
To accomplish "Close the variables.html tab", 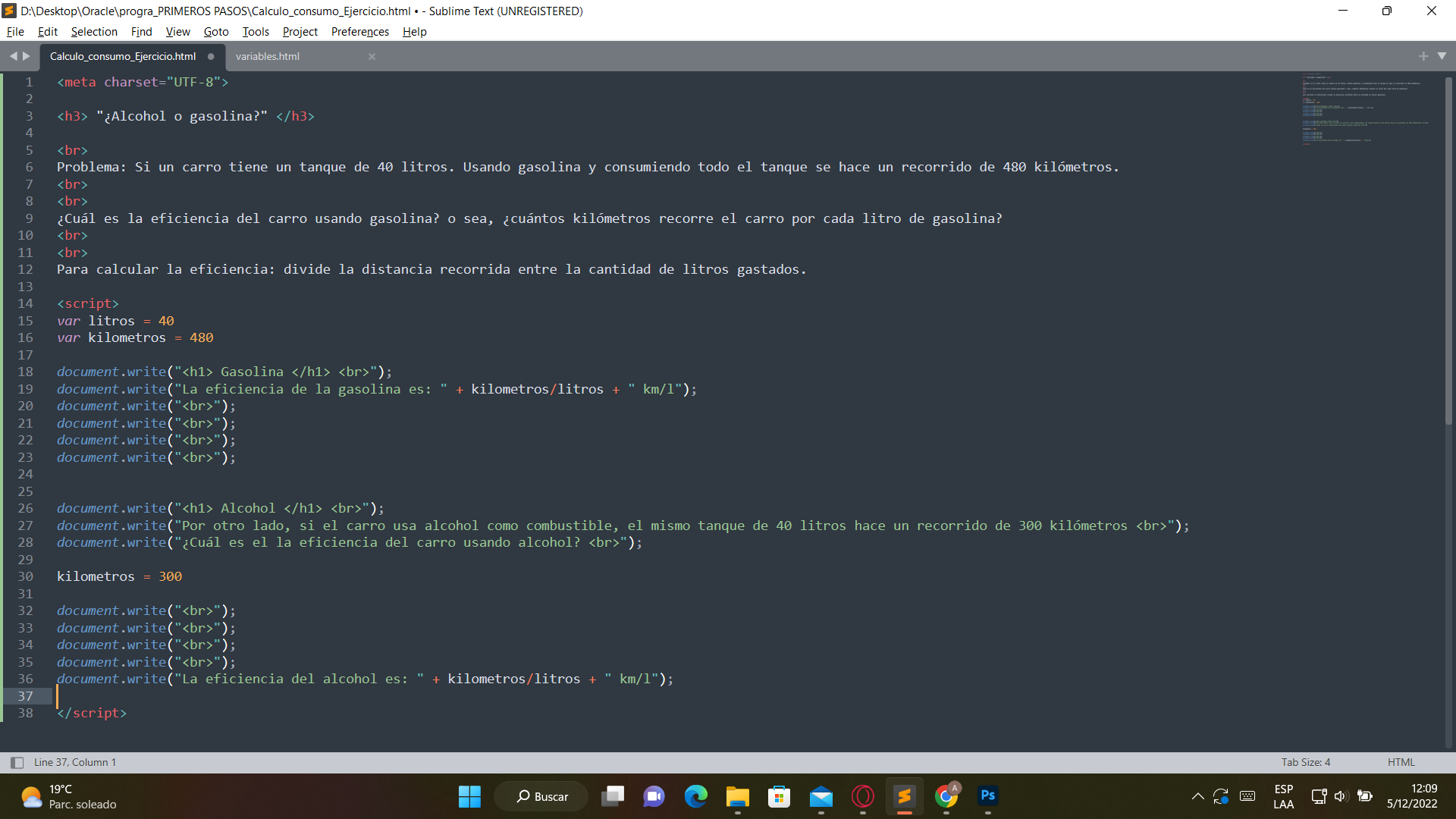I will coord(372,56).
